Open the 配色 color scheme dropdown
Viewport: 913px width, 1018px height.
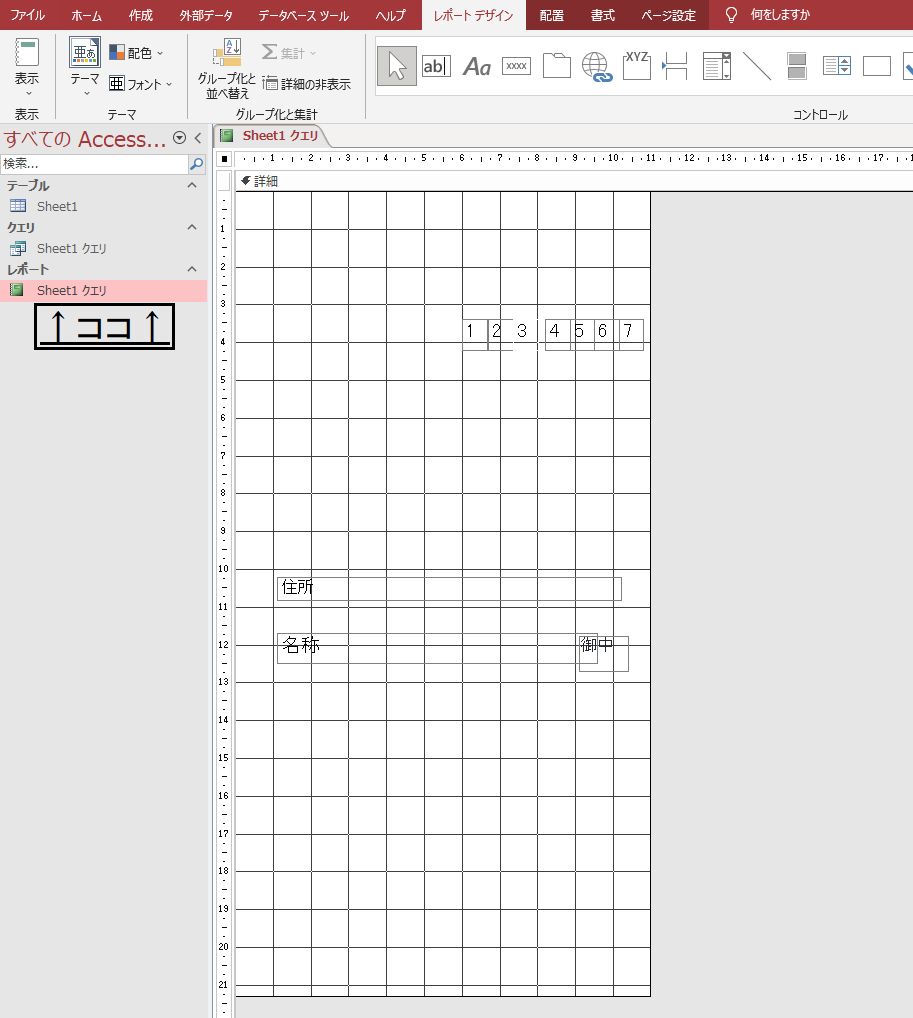coord(137,53)
